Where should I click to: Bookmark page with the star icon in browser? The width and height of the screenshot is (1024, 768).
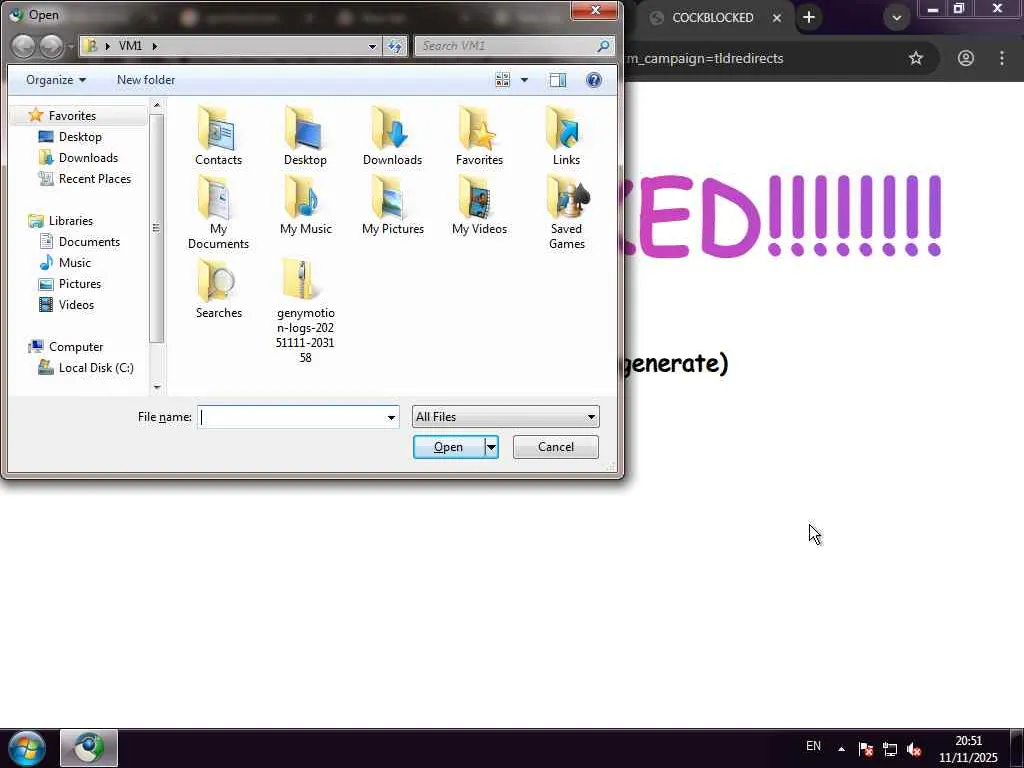click(916, 58)
